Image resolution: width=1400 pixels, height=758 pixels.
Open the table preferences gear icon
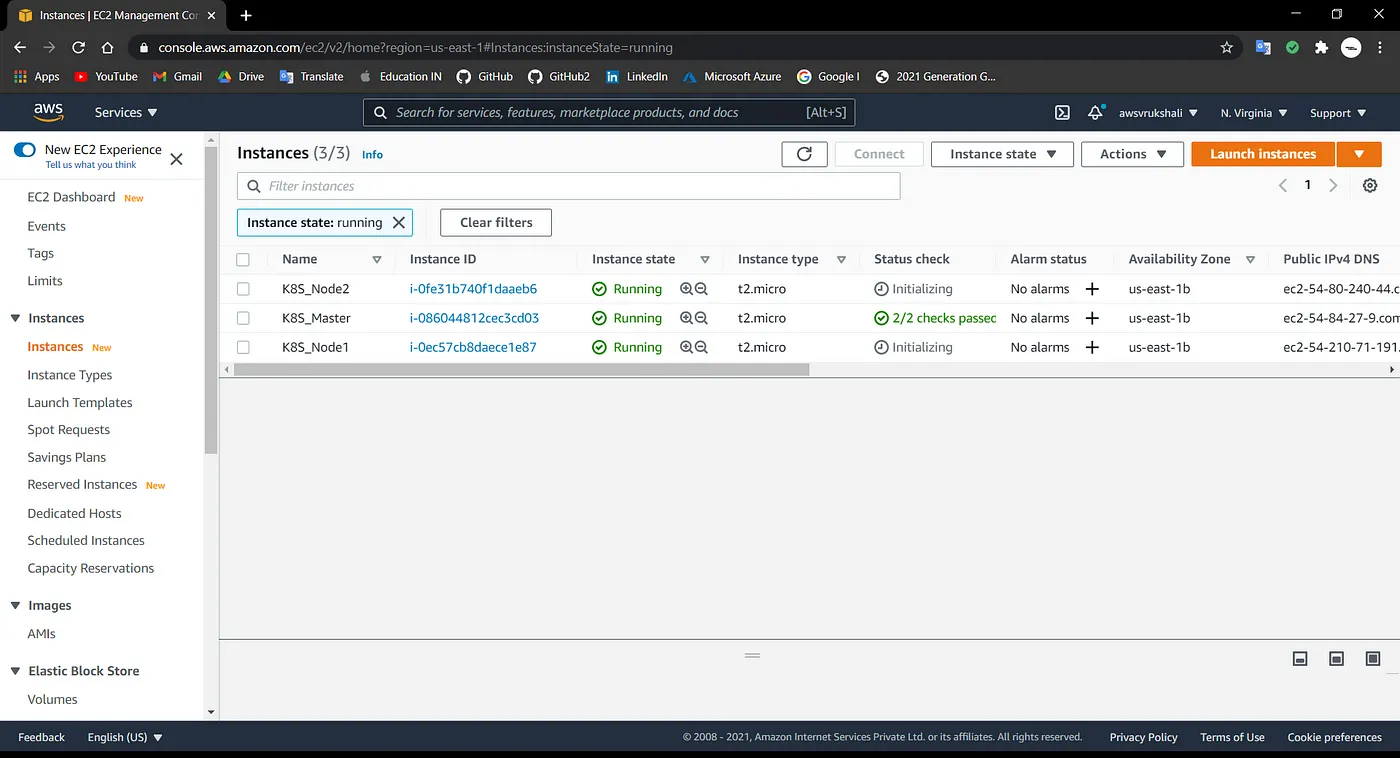1370,185
